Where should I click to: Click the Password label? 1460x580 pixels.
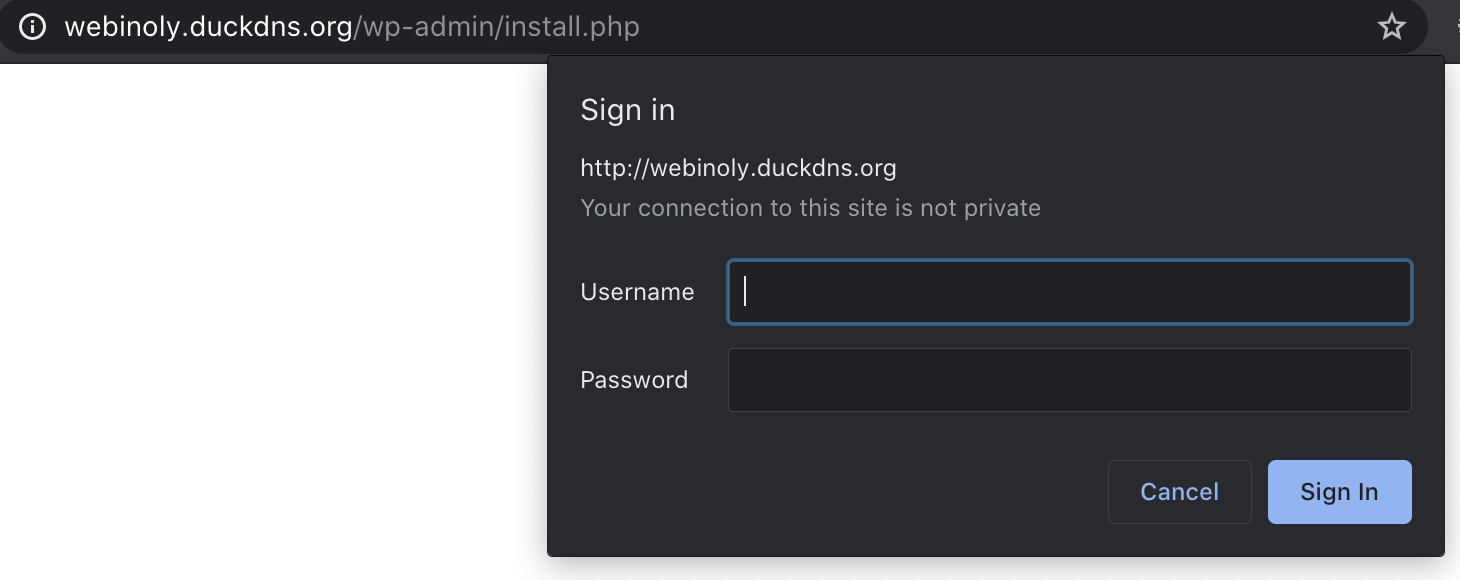pos(634,380)
